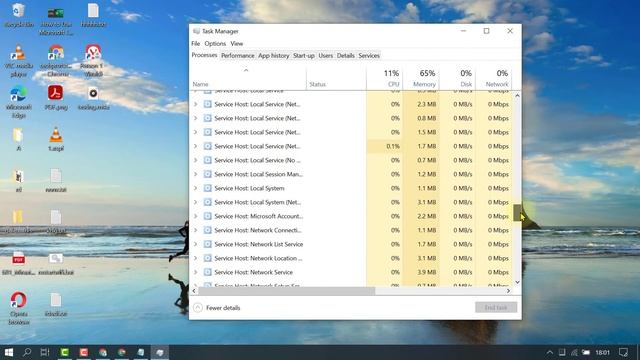
Task: Open the Recycle Bin desktop icon
Action: [x=18, y=14]
